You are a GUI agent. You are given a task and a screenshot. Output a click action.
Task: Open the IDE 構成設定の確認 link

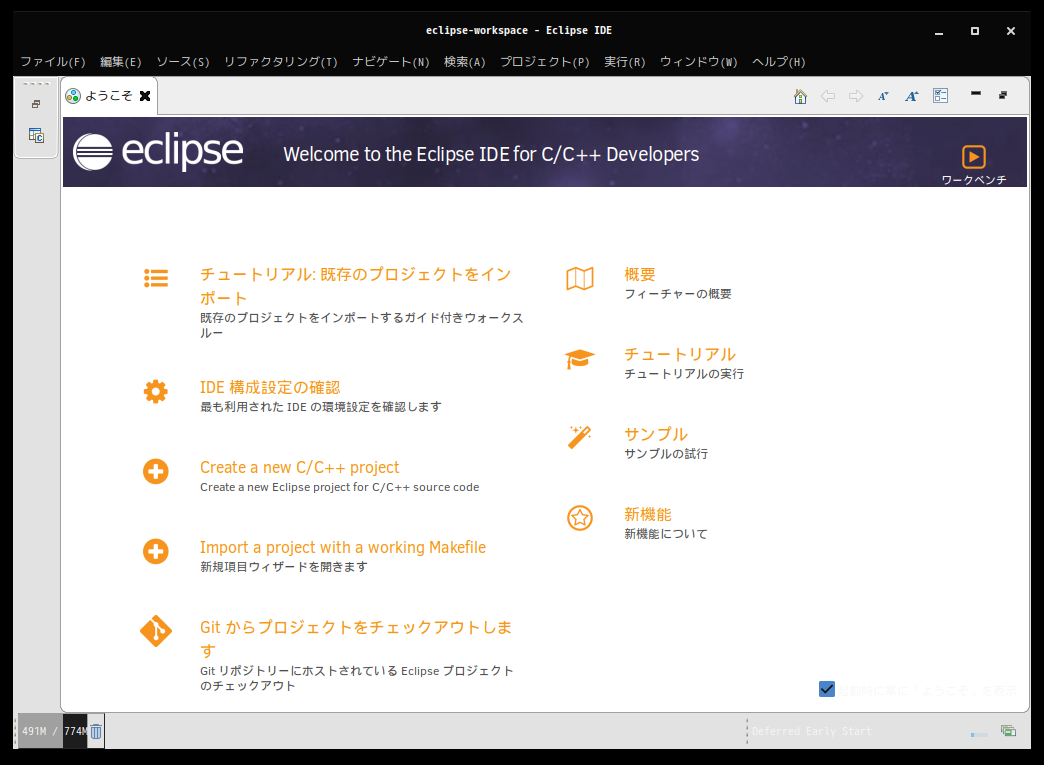(x=270, y=387)
